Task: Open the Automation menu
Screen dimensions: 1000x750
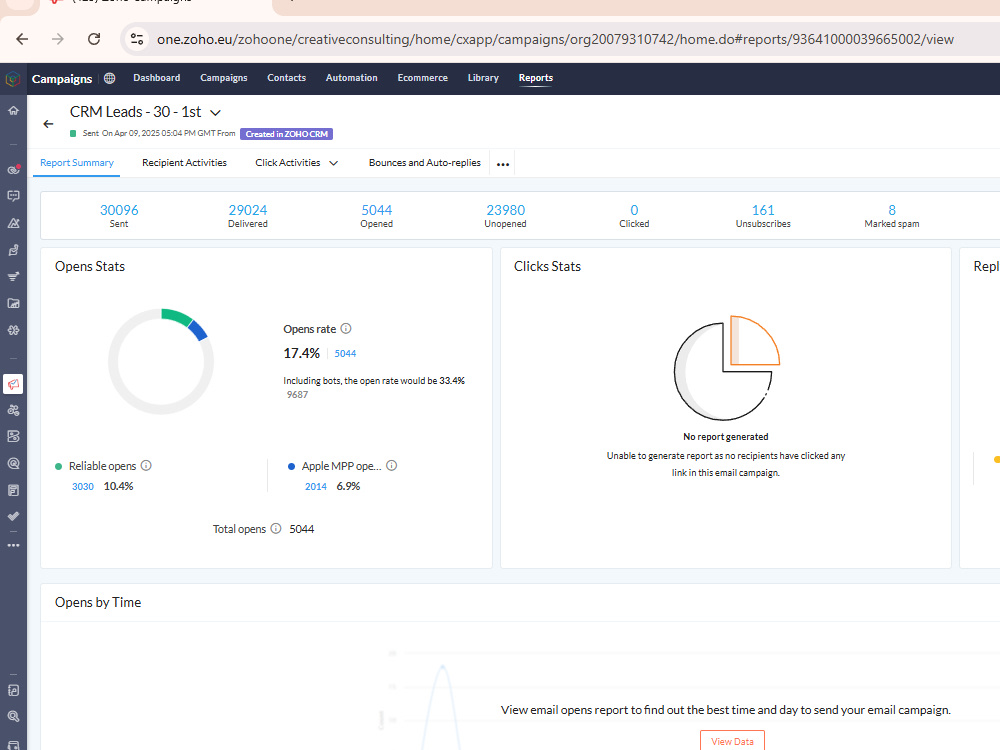Action: 351,78
